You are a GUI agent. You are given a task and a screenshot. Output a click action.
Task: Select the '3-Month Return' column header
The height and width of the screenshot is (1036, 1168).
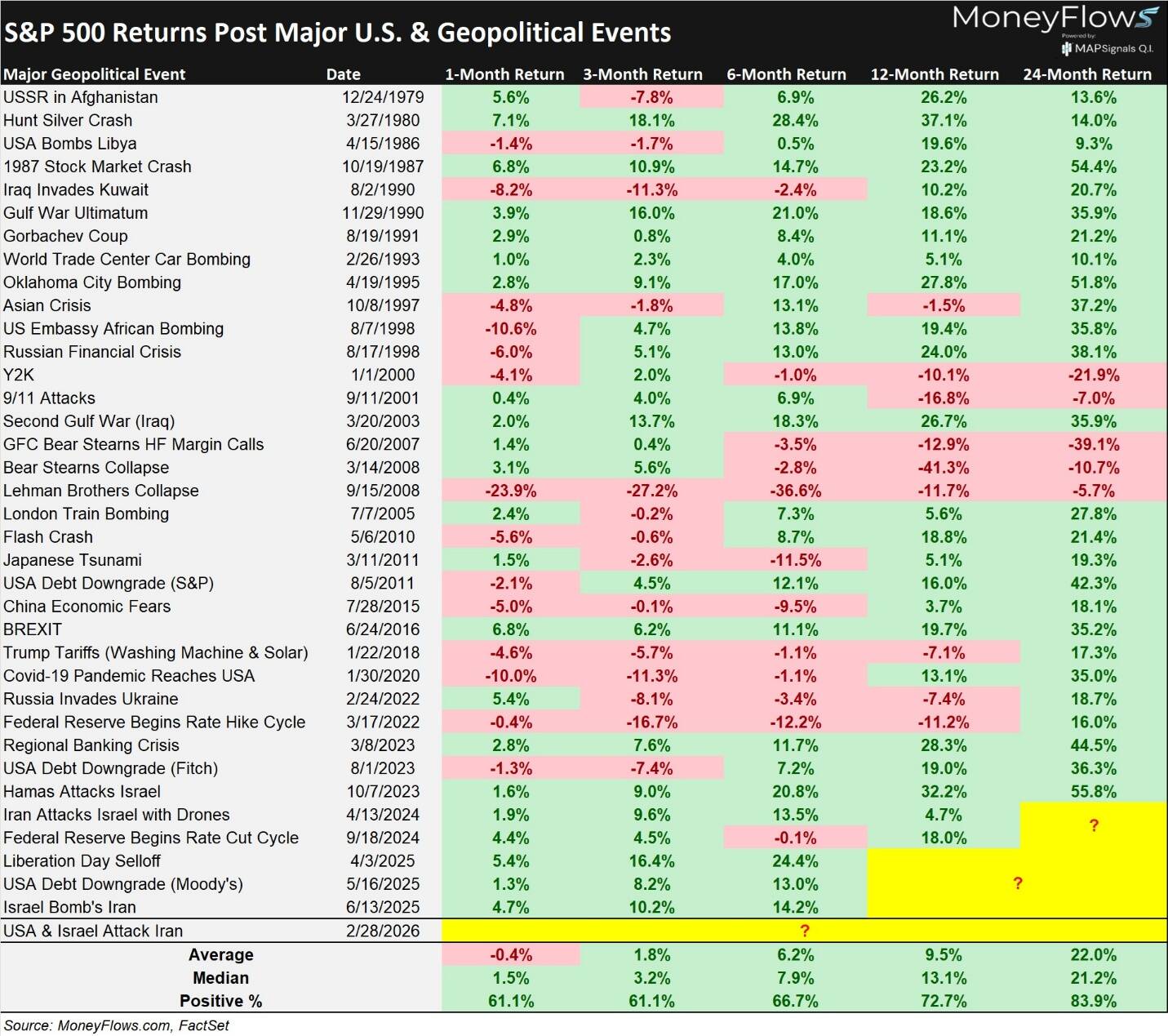(642, 74)
